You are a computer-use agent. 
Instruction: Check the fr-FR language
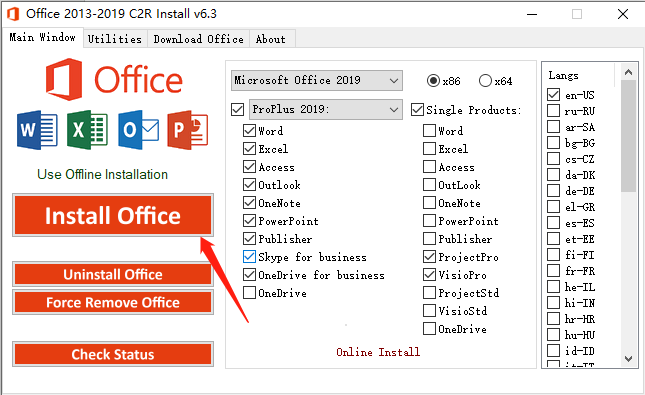(x=554, y=271)
